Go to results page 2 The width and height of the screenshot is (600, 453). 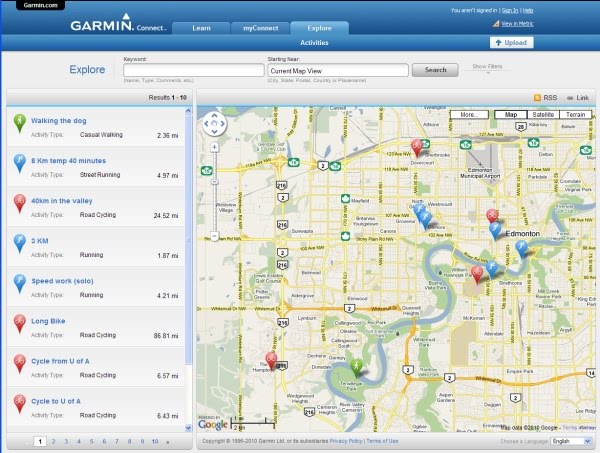(x=54, y=442)
